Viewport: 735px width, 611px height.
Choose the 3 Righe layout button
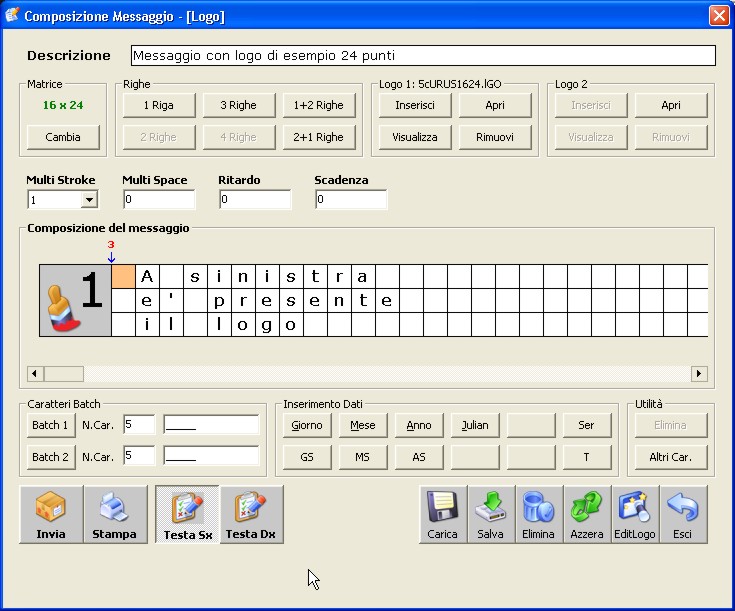(x=238, y=105)
